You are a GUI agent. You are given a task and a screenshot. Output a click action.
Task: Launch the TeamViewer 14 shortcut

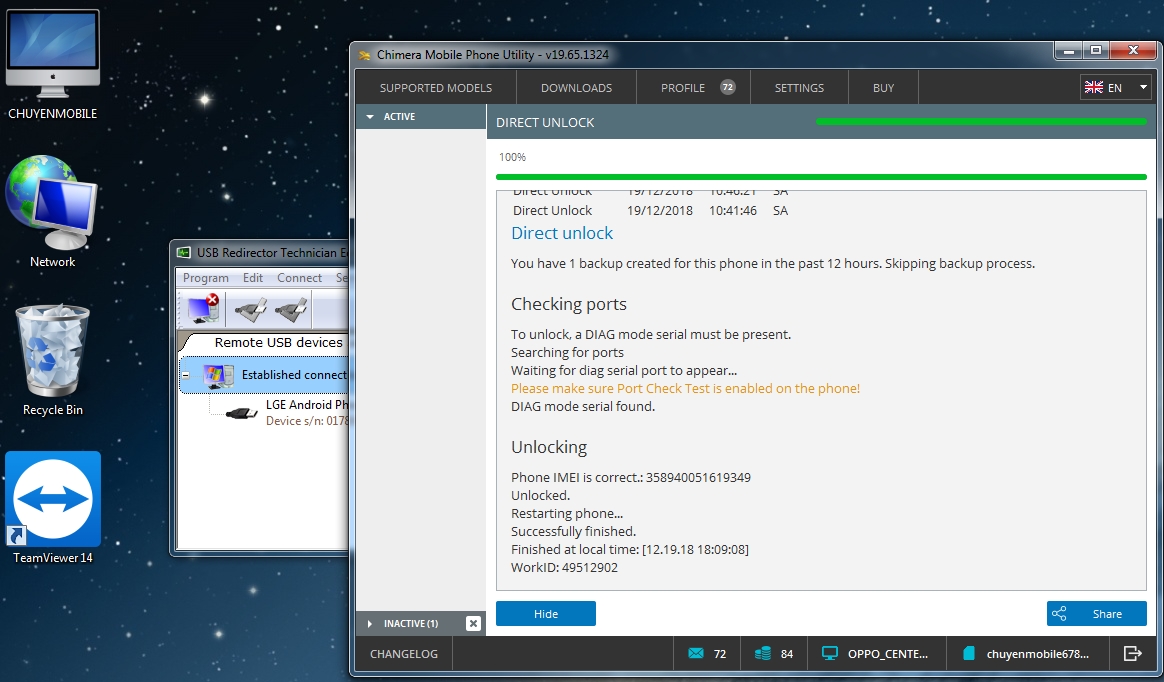53,508
